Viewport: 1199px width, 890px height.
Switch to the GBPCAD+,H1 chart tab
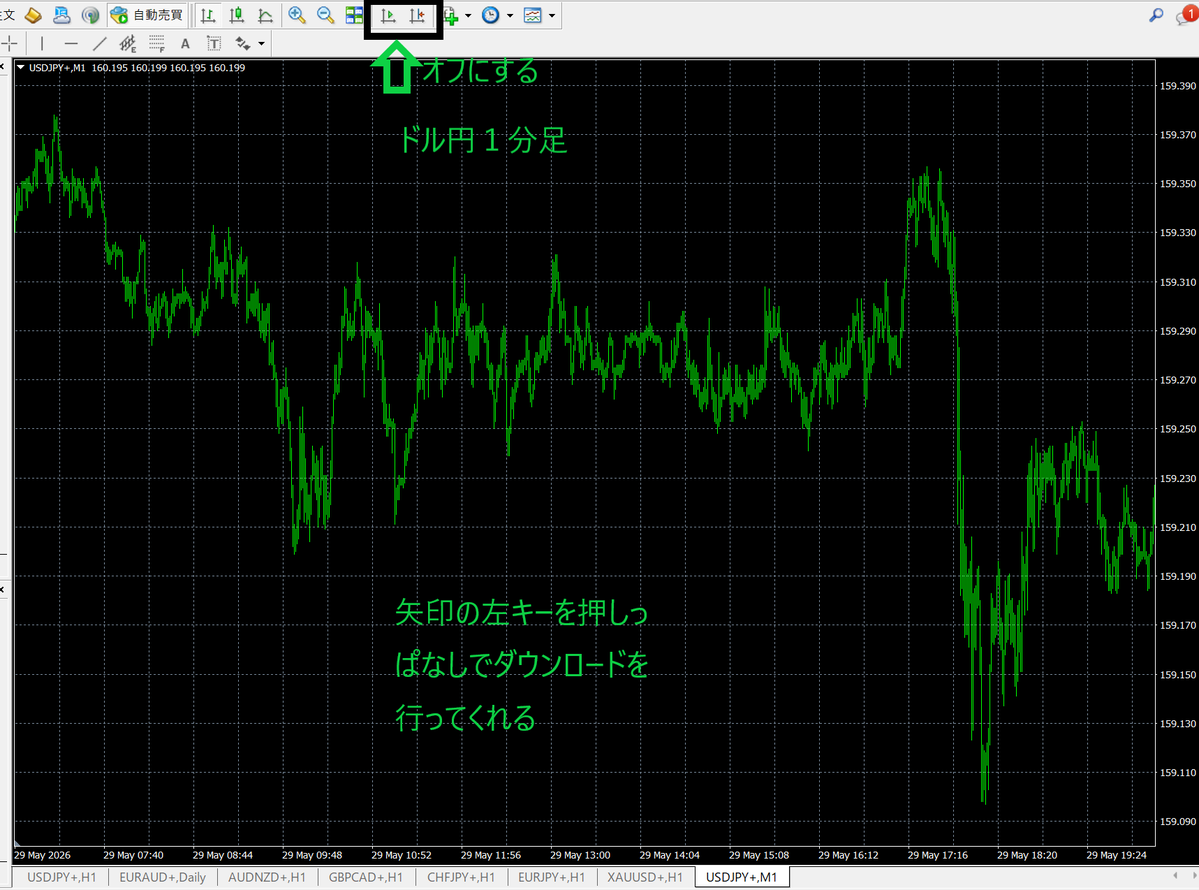point(366,877)
